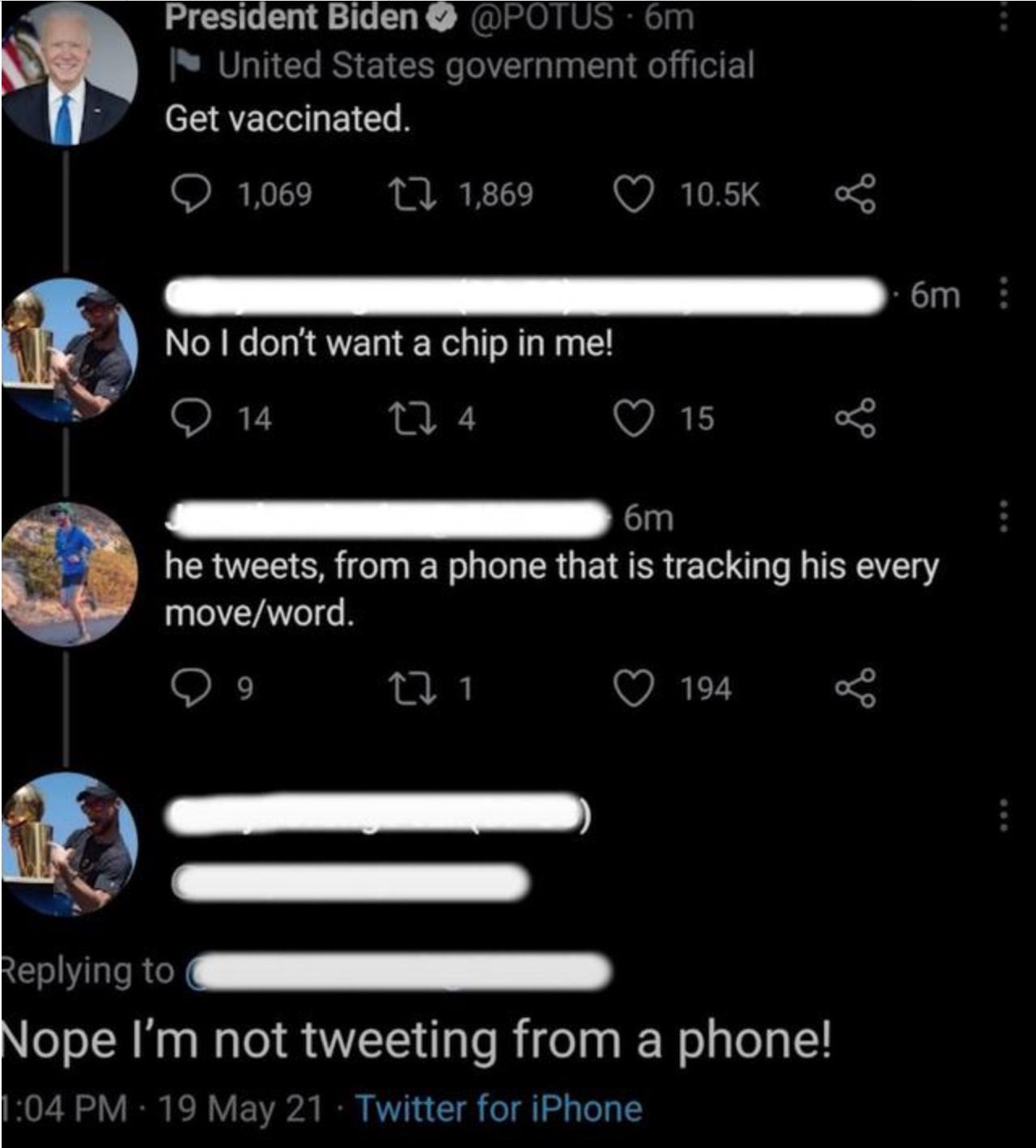
Task: Open more options on phone tracking tweet
Action: click(x=1004, y=516)
